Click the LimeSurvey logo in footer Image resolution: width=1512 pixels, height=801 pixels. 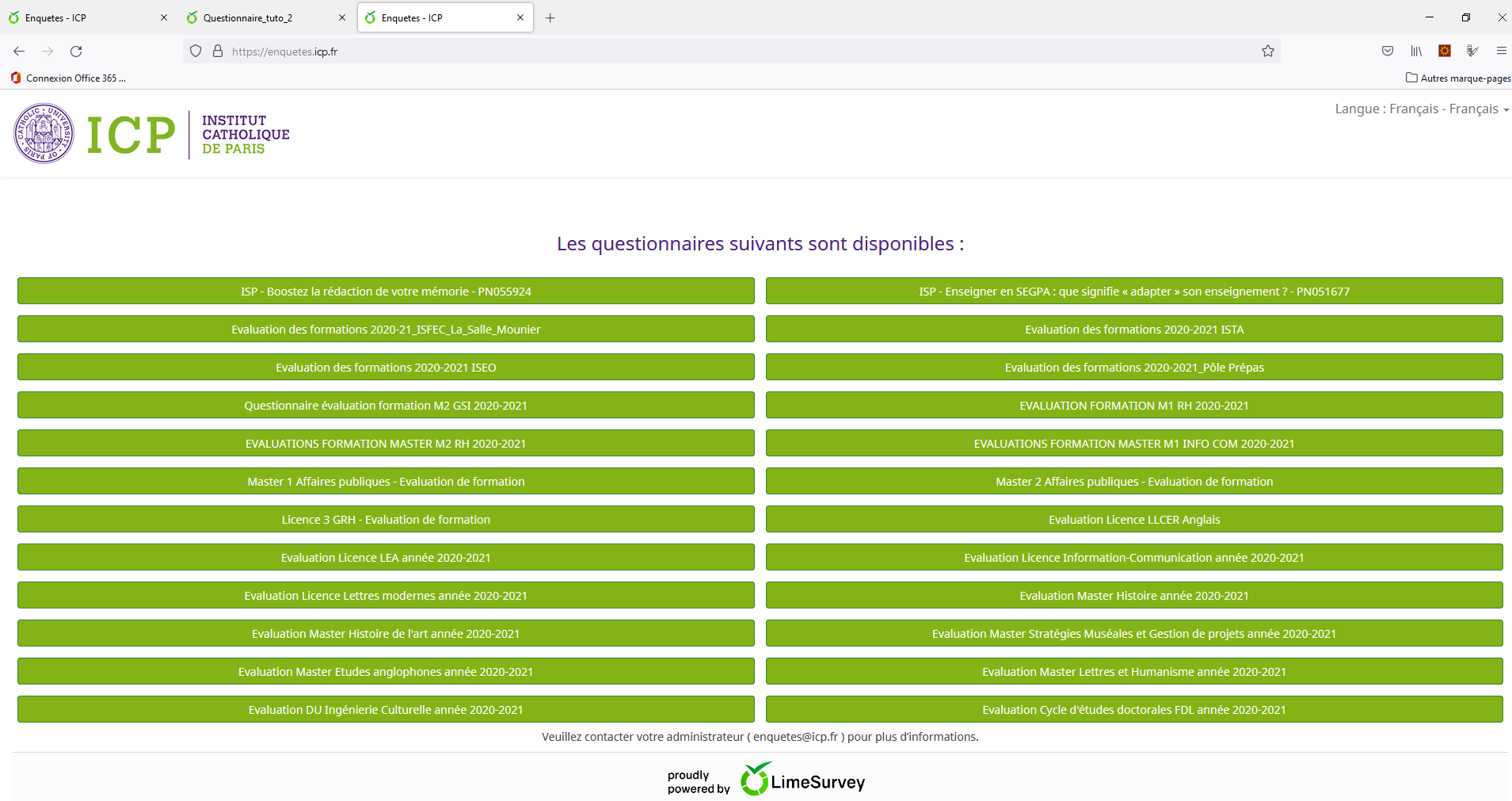pyautogui.click(x=802, y=781)
